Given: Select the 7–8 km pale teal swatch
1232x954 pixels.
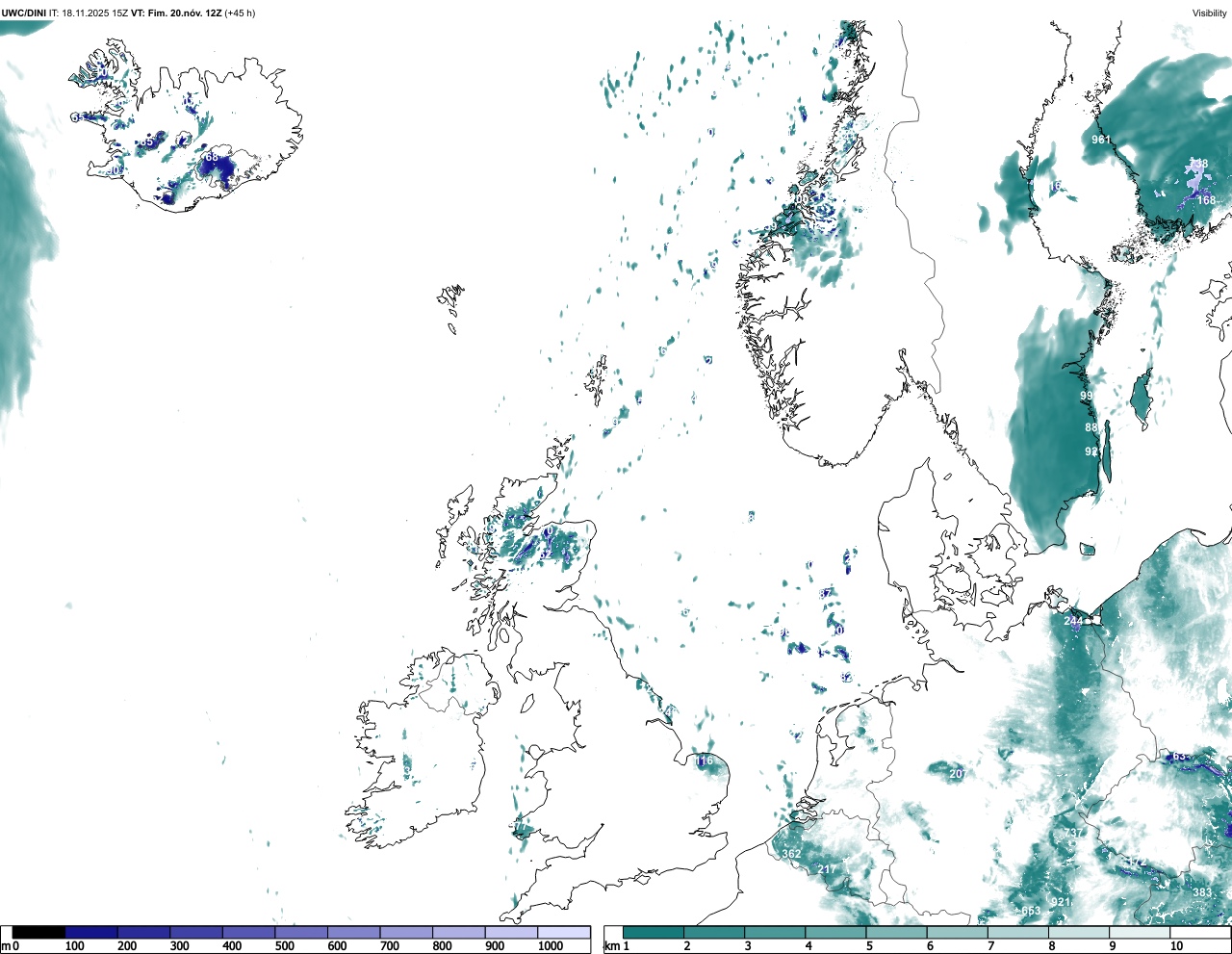Looking at the screenshot, I should pyautogui.click(x=1018, y=932).
